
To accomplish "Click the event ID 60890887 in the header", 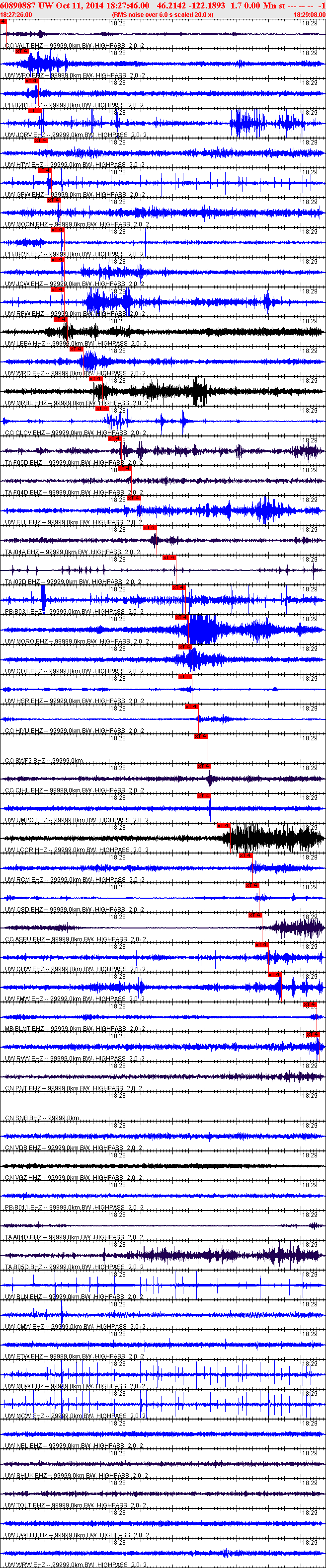I will [18, 5].
